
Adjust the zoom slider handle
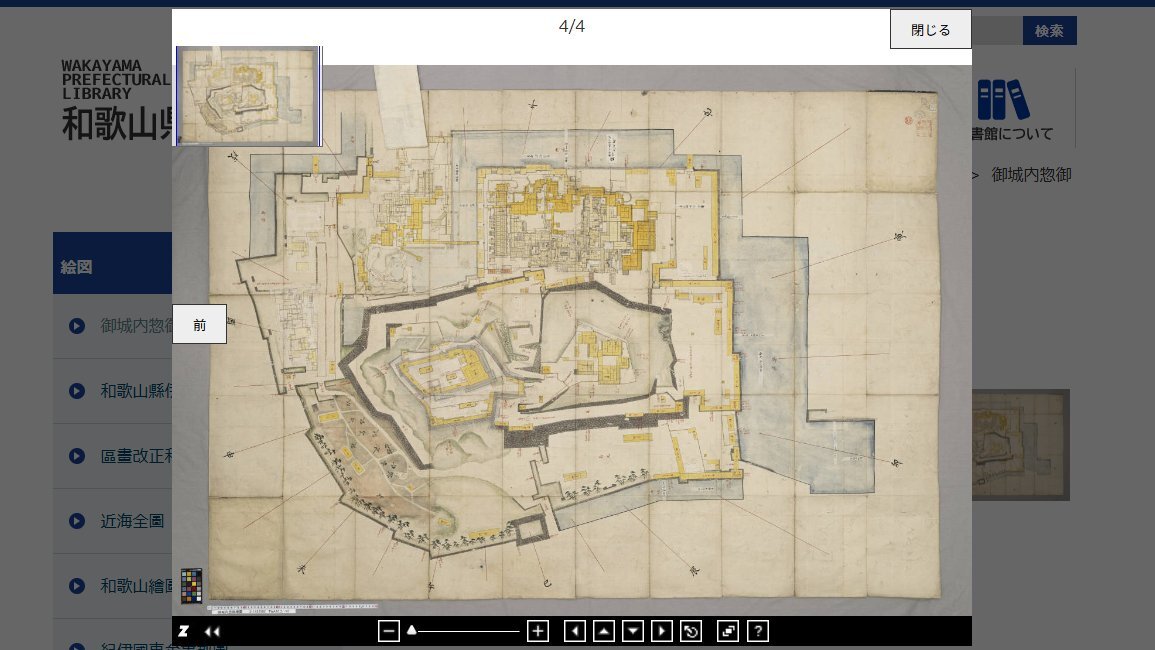pyautogui.click(x=412, y=630)
